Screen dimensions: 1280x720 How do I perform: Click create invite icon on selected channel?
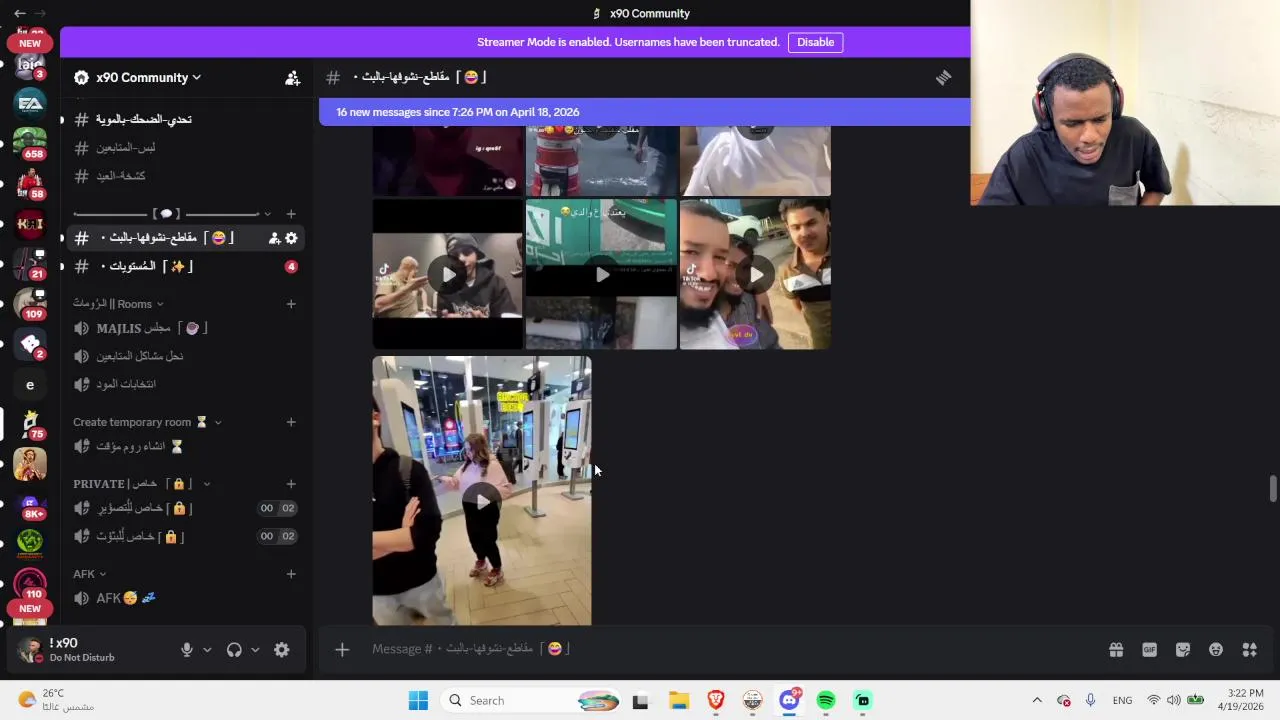(x=274, y=238)
